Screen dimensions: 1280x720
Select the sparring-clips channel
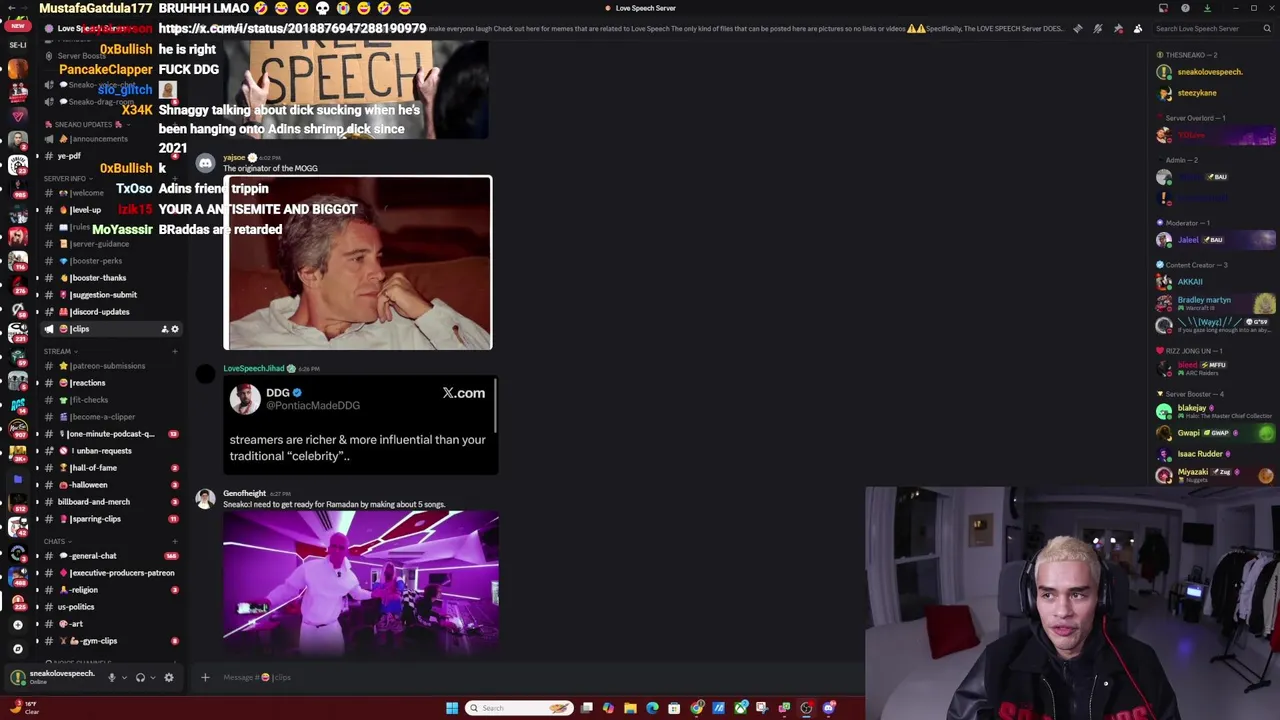point(110,519)
